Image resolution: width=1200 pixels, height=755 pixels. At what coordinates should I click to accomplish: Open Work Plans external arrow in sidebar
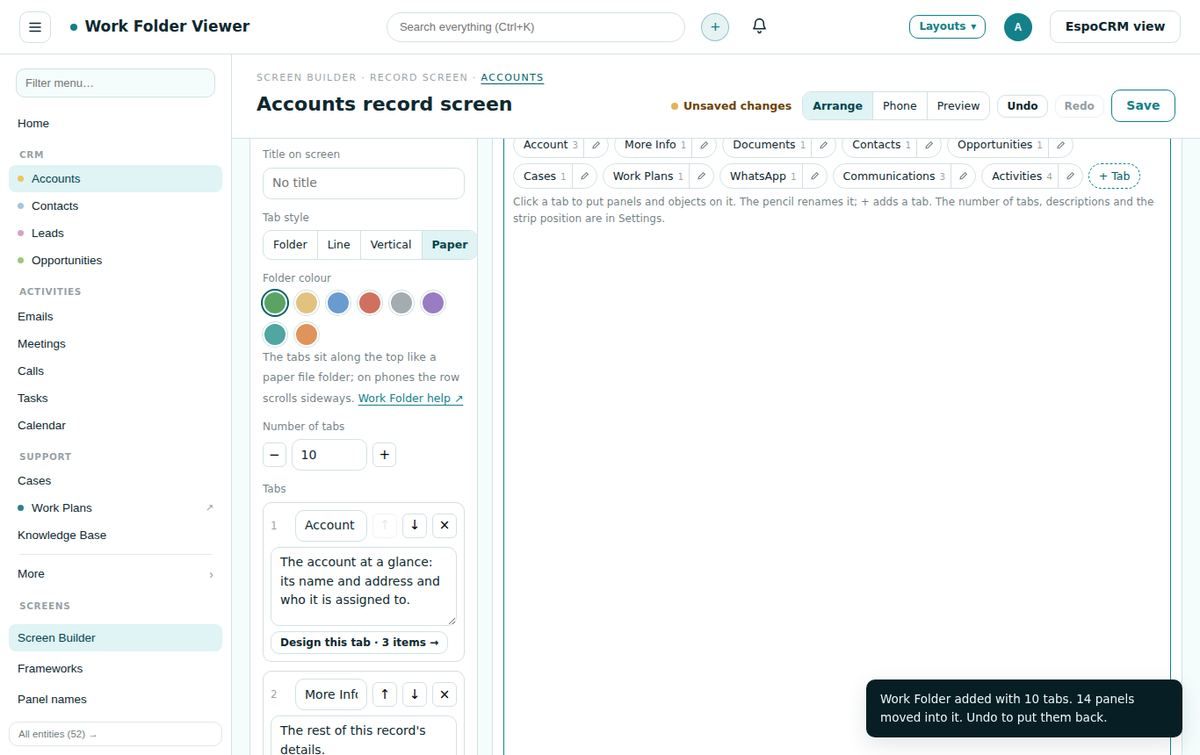click(x=209, y=508)
